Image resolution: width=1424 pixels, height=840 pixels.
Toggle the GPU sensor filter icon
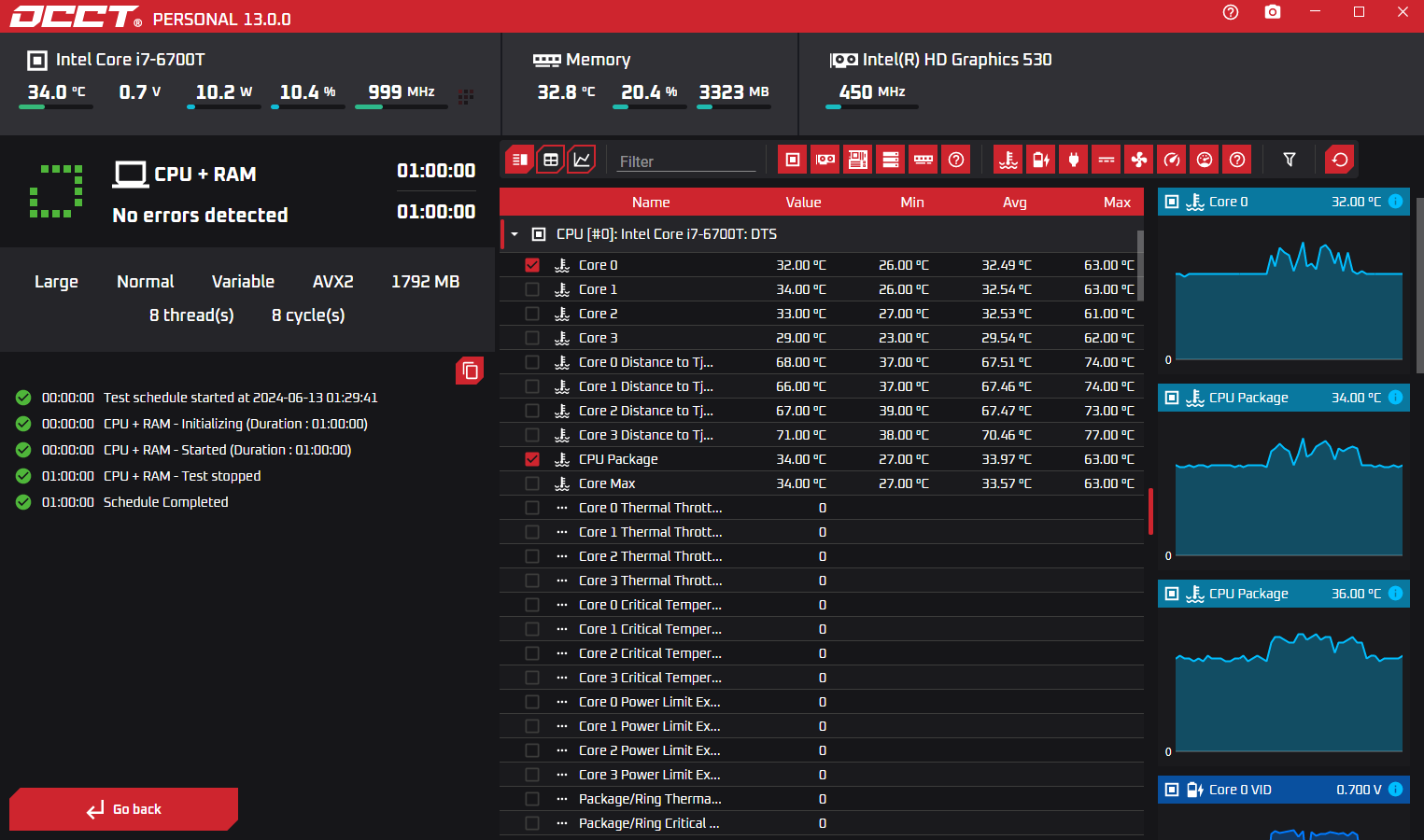point(825,160)
